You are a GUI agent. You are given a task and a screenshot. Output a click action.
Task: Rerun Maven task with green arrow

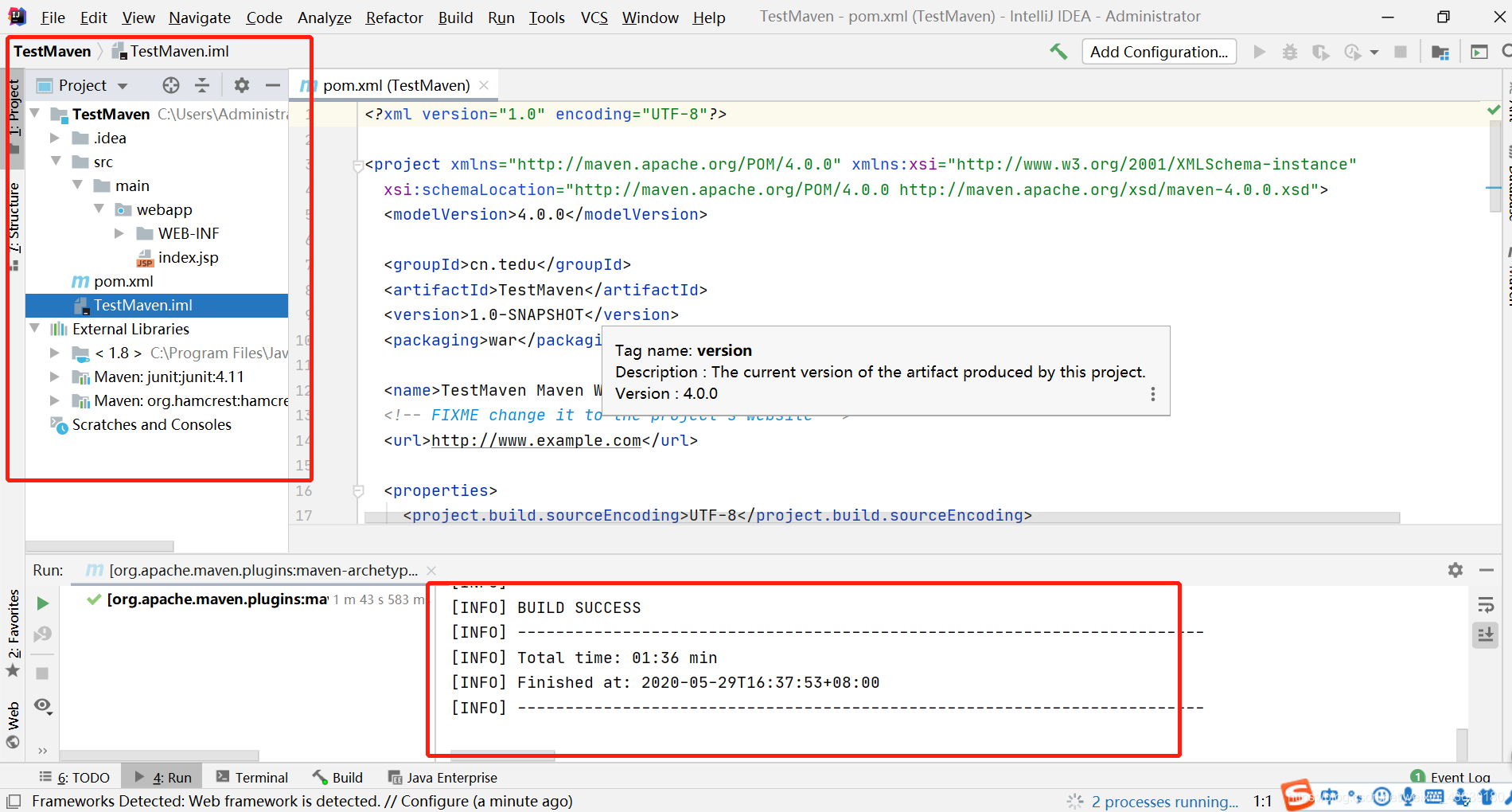point(43,603)
